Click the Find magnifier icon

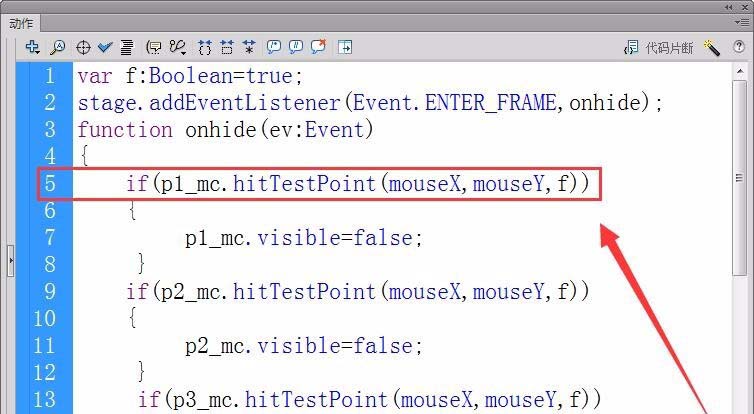[x=58, y=47]
